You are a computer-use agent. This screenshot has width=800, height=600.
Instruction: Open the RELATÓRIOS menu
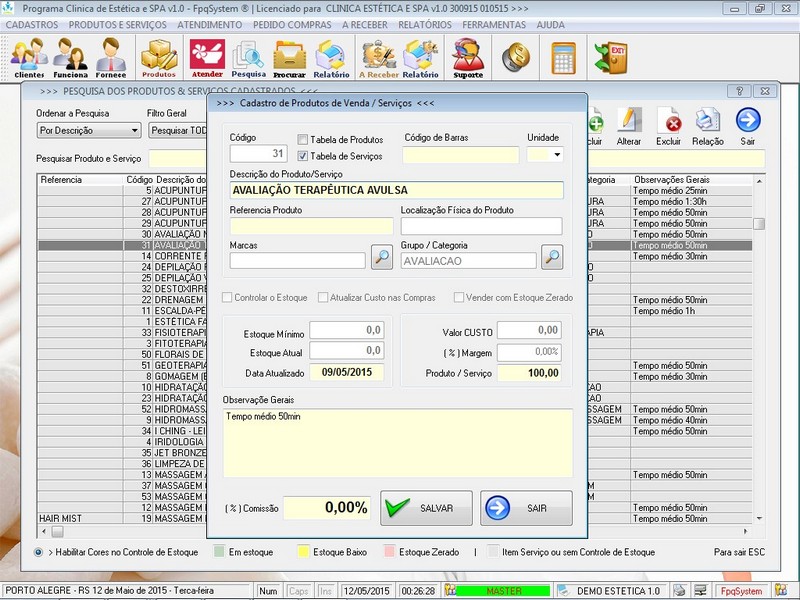point(424,24)
